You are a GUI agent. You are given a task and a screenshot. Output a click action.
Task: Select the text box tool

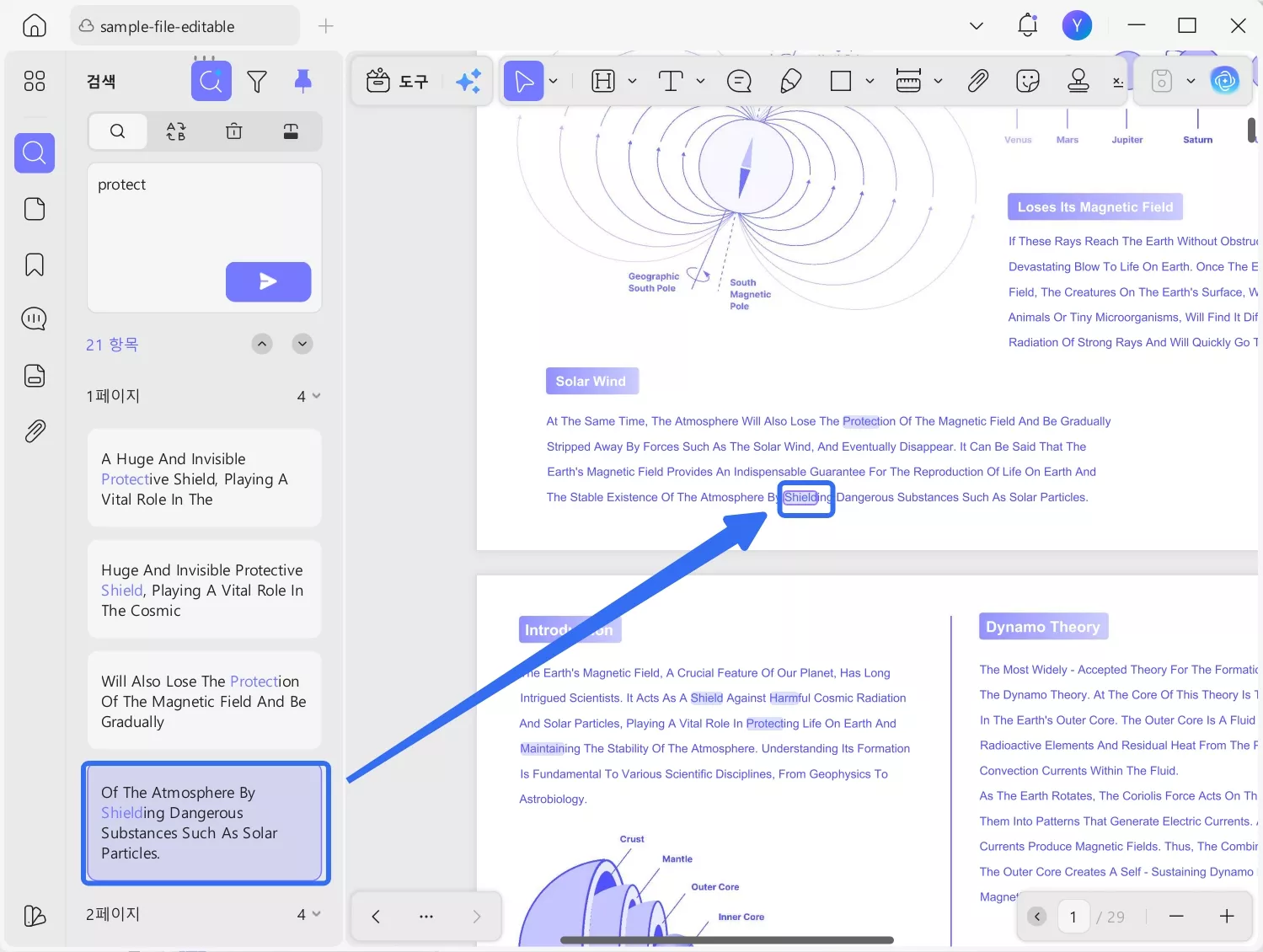[670, 81]
